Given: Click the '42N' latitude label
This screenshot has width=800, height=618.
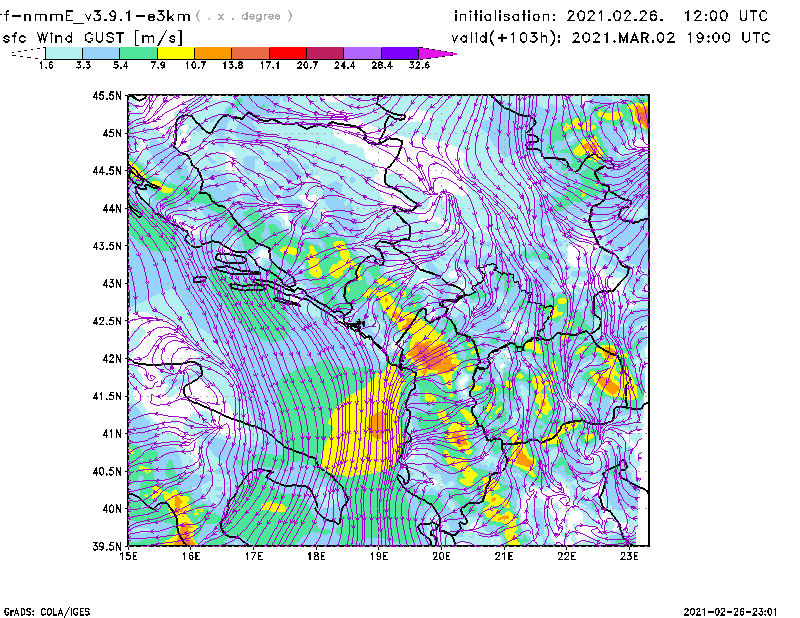Looking at the screenshot, I should (x=112, y=359).
